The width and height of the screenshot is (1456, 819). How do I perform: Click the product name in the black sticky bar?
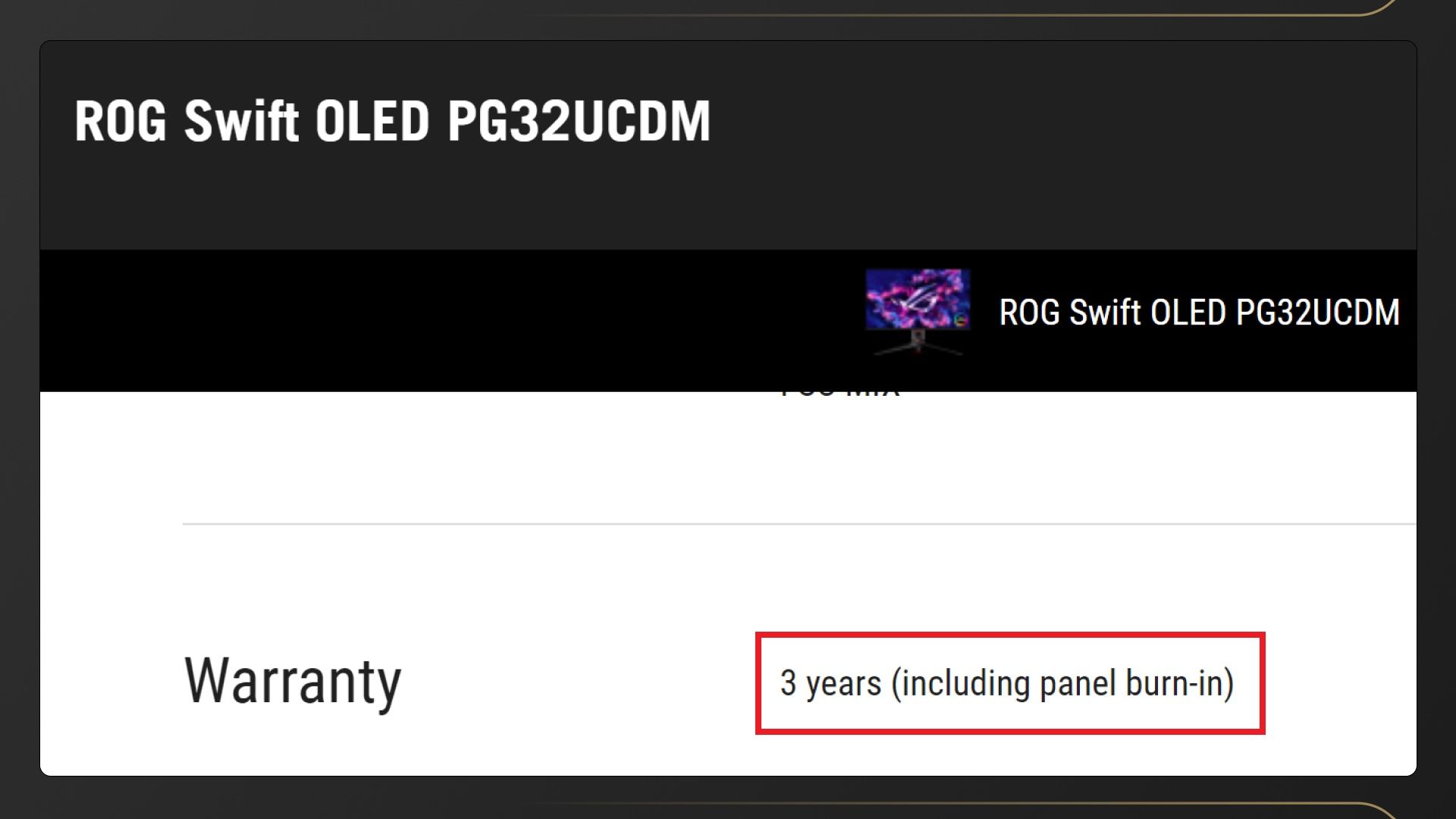pos(1199,312)
